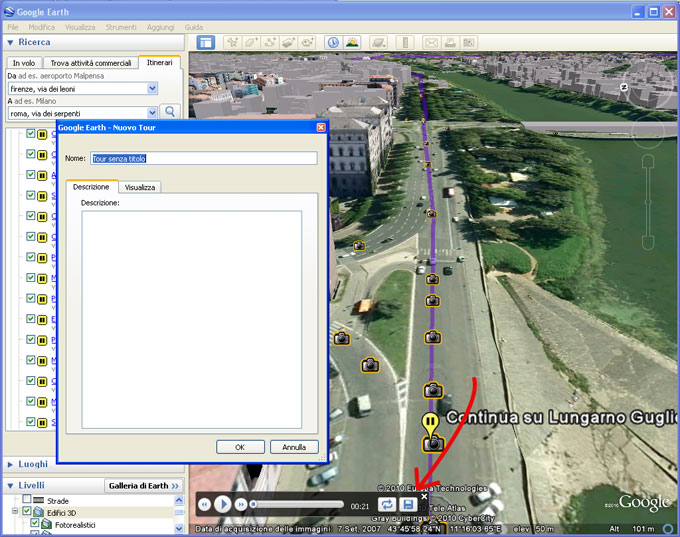Click the search magnifier button in Itinerari
Viewport: 680px width, 537px height.
pyautogui.click(x=170, y=111)
